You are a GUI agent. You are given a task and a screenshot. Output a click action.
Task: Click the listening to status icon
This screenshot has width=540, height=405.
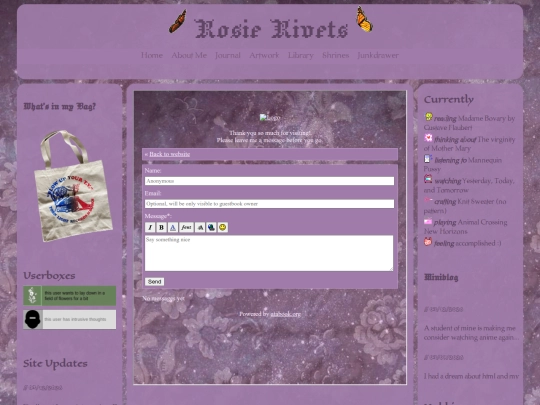pos(428,159)
